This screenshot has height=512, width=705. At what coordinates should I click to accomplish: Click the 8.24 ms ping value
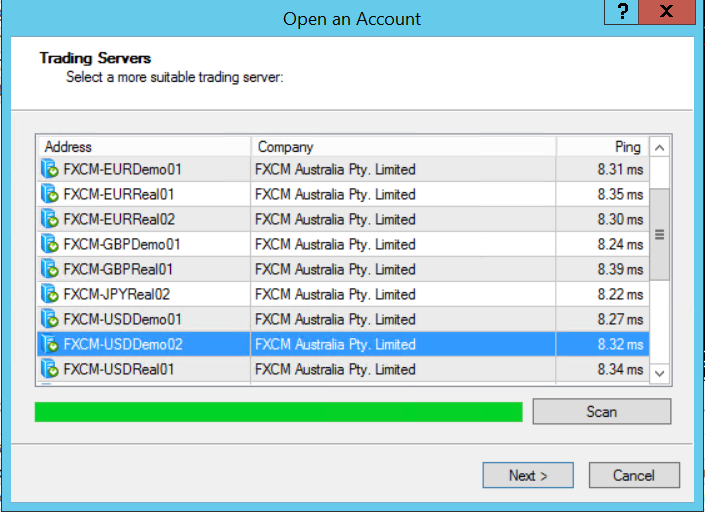(x=620, y=244)
